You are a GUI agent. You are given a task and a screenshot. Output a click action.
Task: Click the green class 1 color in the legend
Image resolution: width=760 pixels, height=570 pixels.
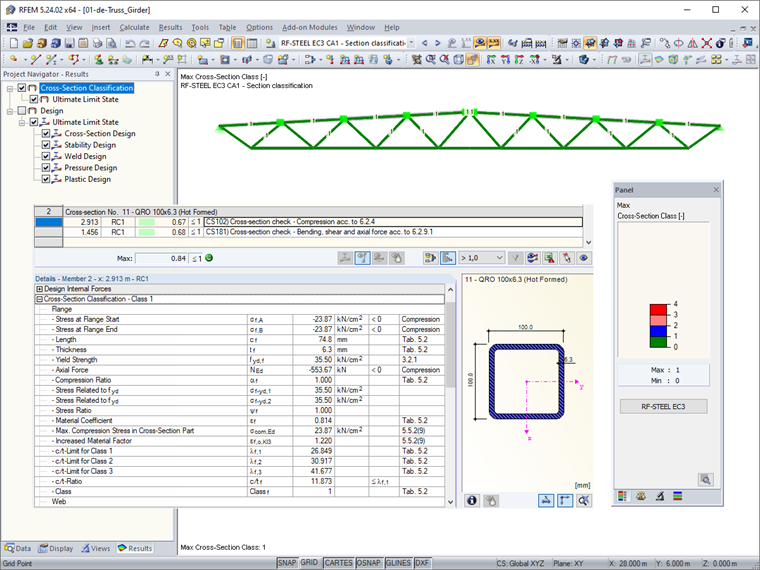pyautogui.click(x=658, y=342)
